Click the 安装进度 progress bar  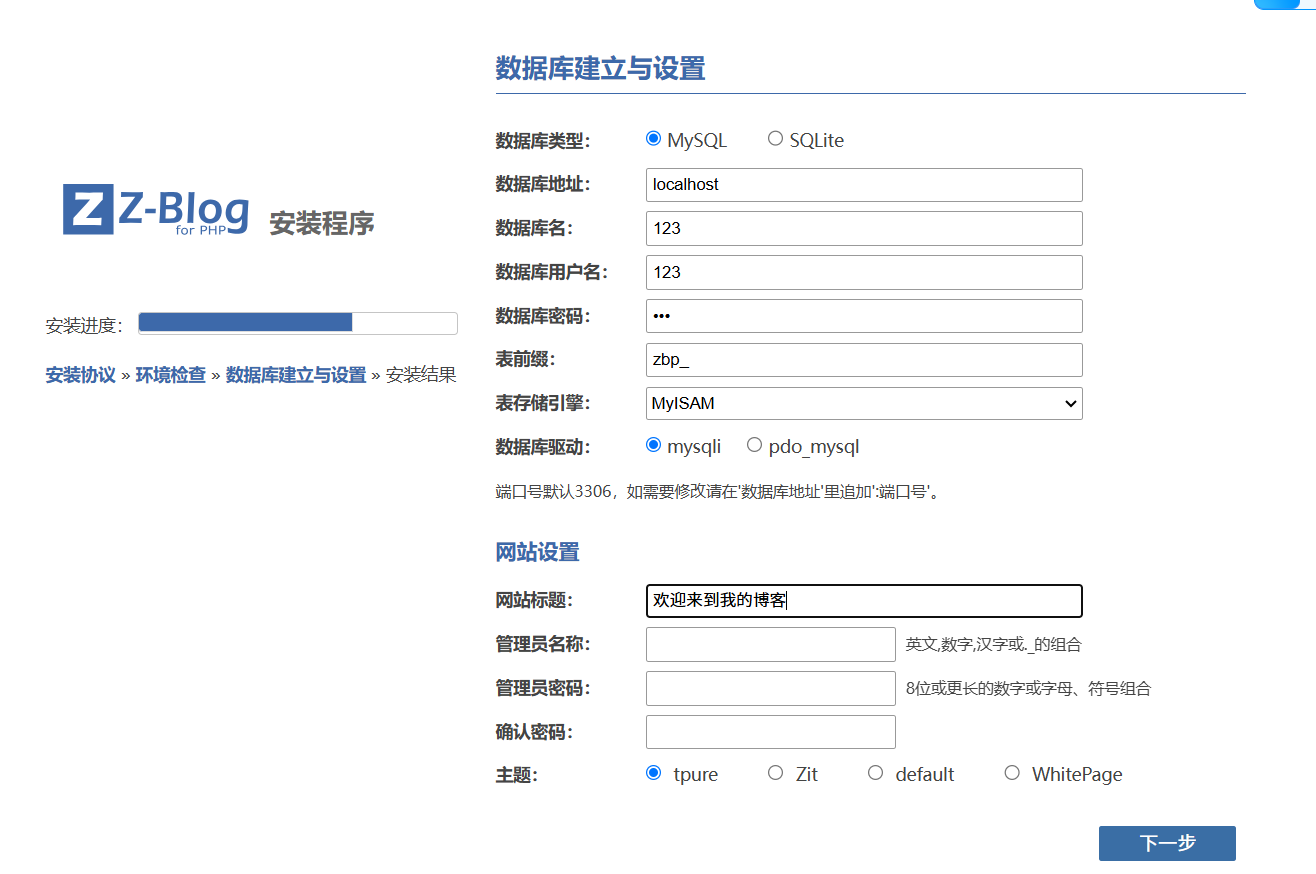pos(298,323)
